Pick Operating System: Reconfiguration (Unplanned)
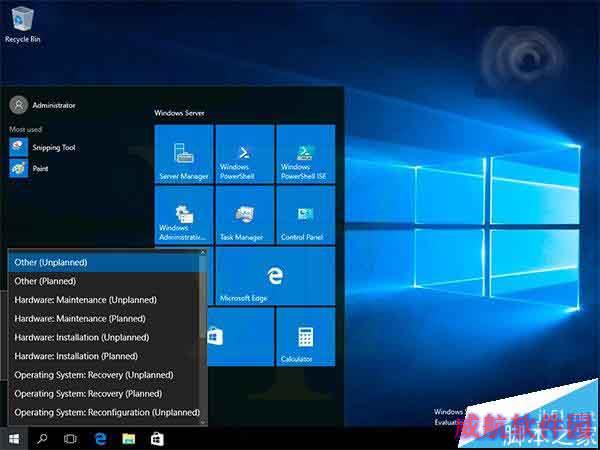Viewport: 600px width, 450px height. coord(103,412)
